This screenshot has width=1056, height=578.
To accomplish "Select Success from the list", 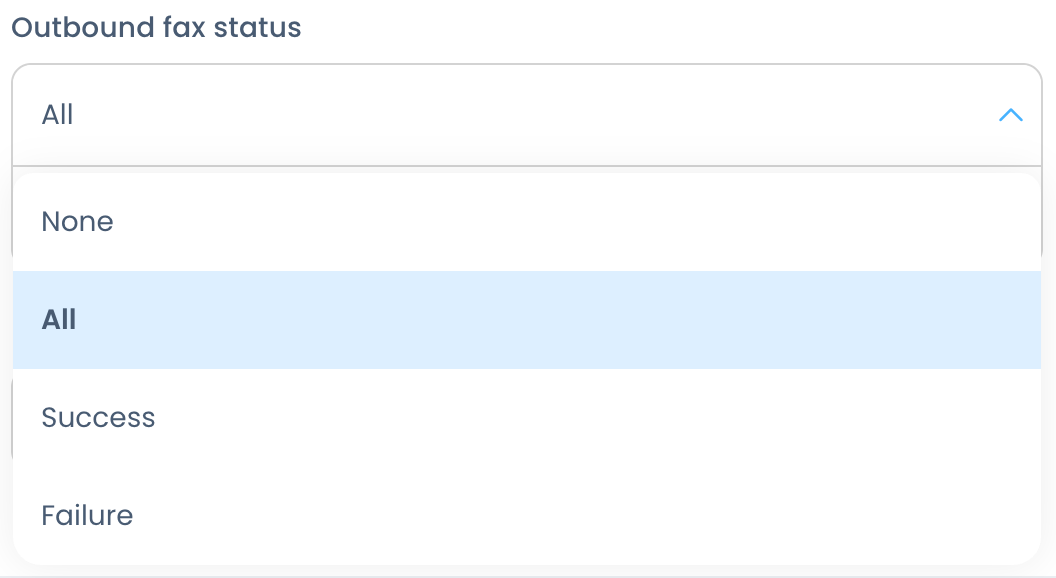I will tap(98, 418).
